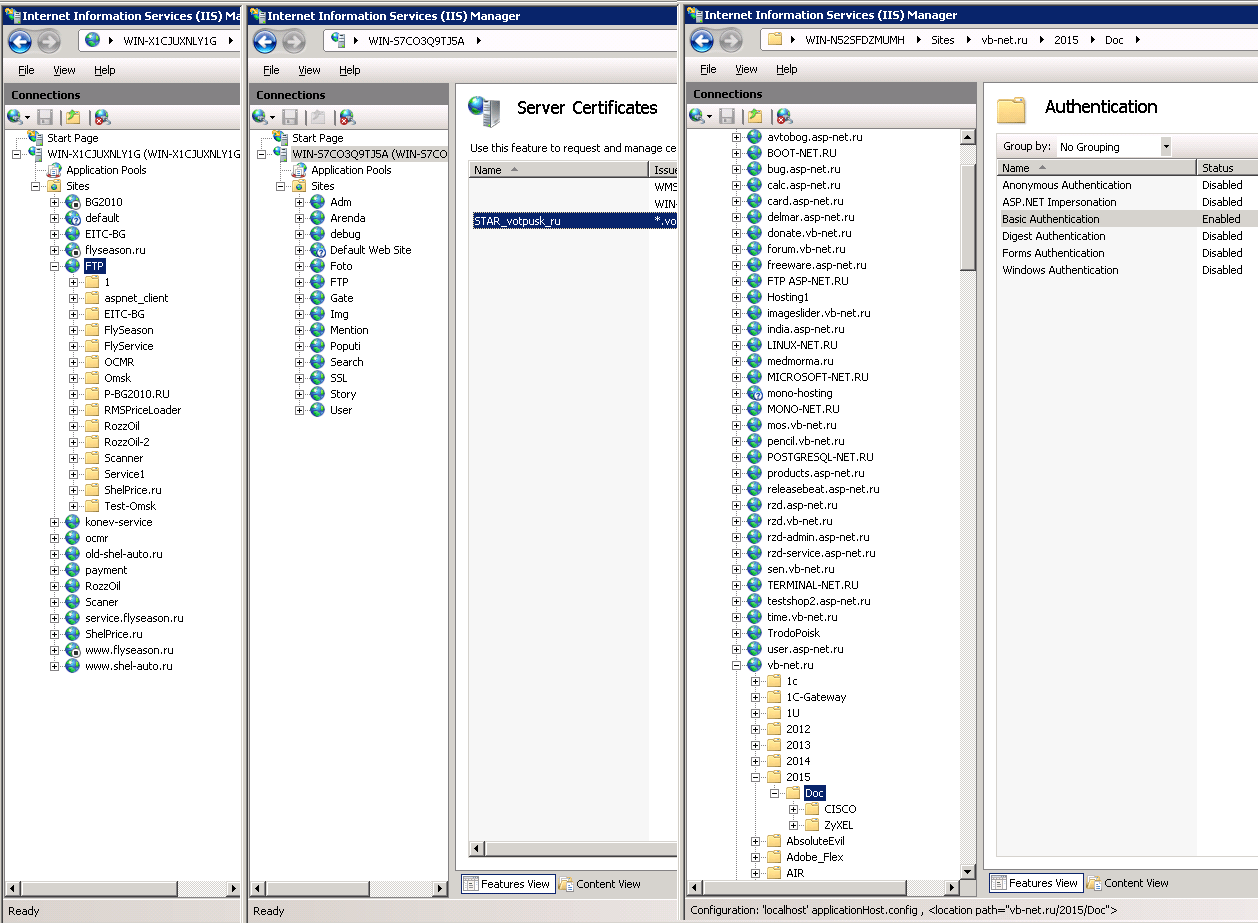Click Back arrow in right IIS window
The image size is (1258, 923).
pos(702,41)
